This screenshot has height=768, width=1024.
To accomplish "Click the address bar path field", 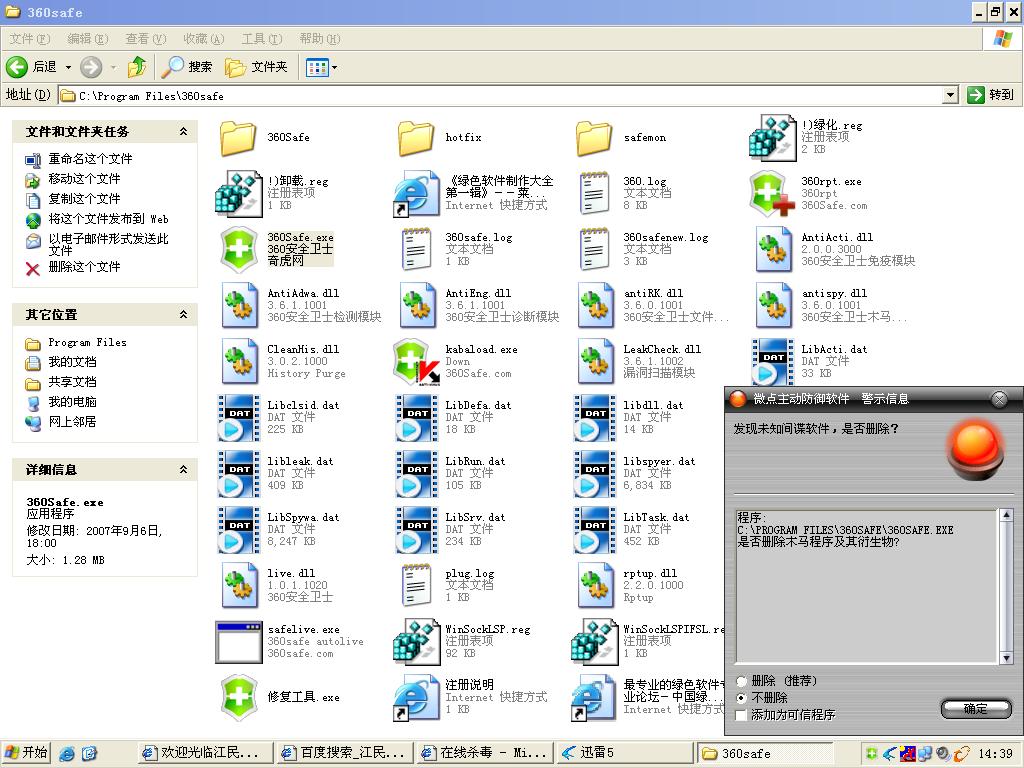I will click(501, 96).
